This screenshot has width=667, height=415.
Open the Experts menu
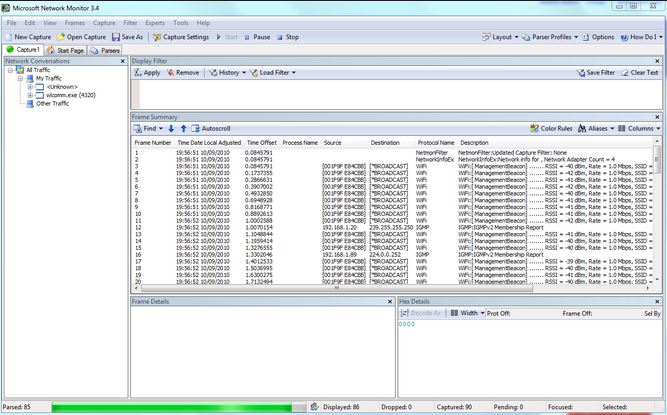(x=155, y=23)
